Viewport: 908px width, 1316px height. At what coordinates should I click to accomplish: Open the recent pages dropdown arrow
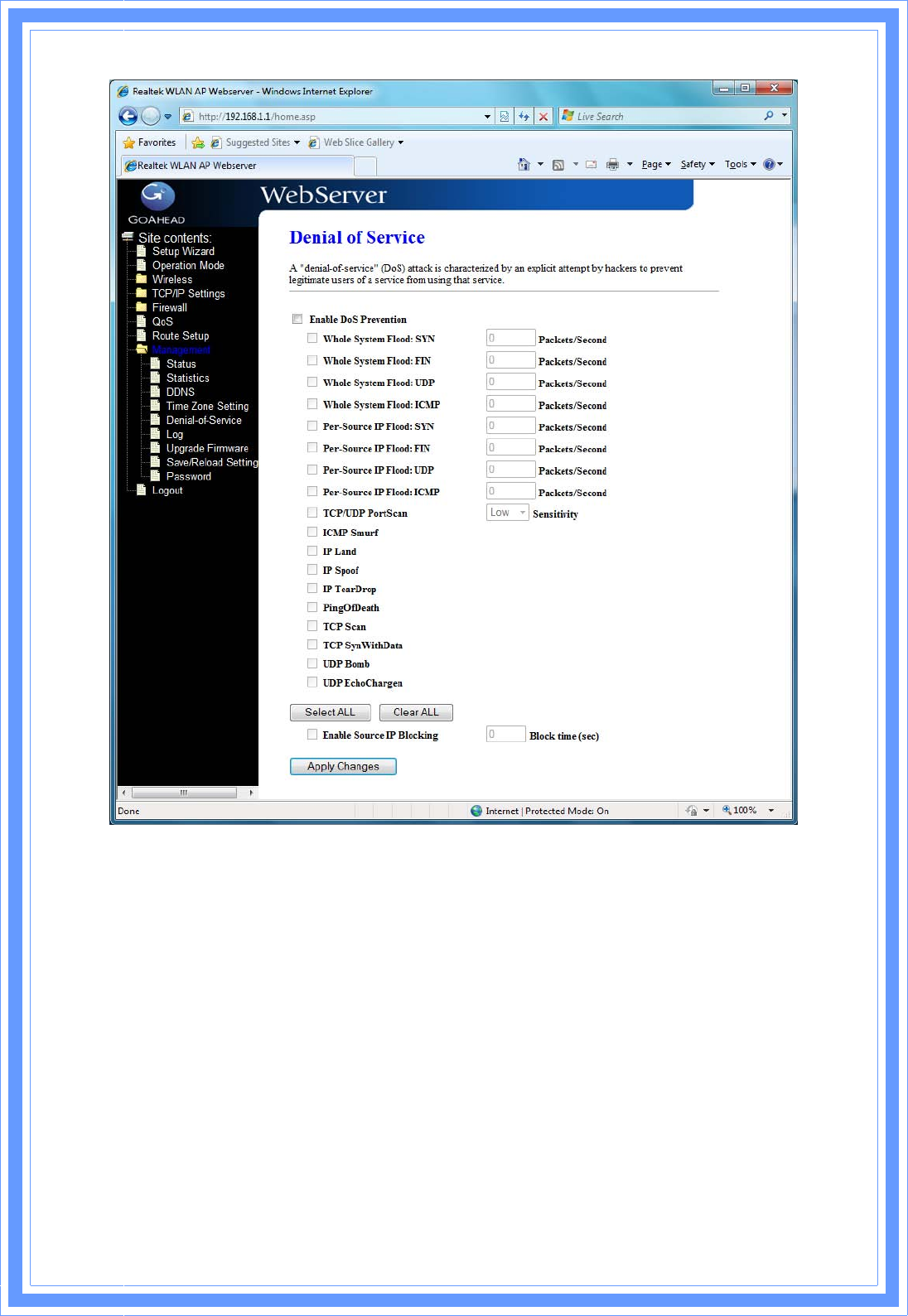167,117
